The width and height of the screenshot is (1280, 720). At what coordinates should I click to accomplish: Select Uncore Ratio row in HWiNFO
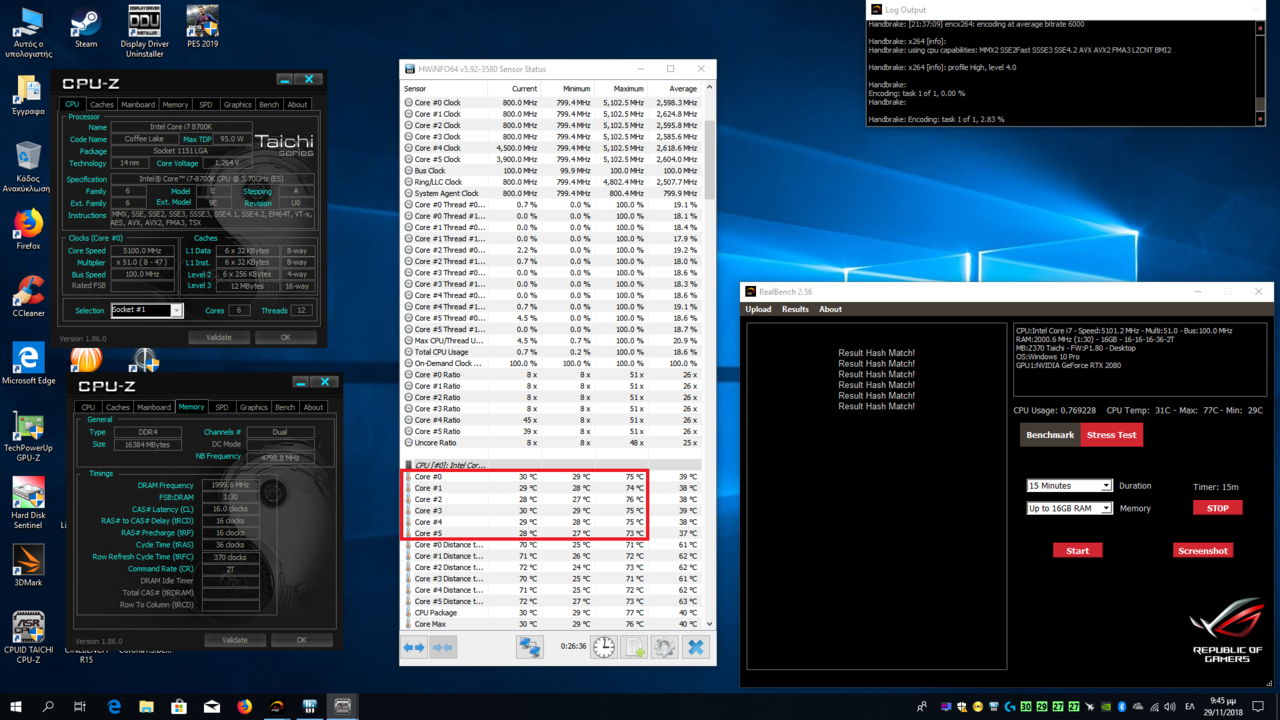(552, 443)
